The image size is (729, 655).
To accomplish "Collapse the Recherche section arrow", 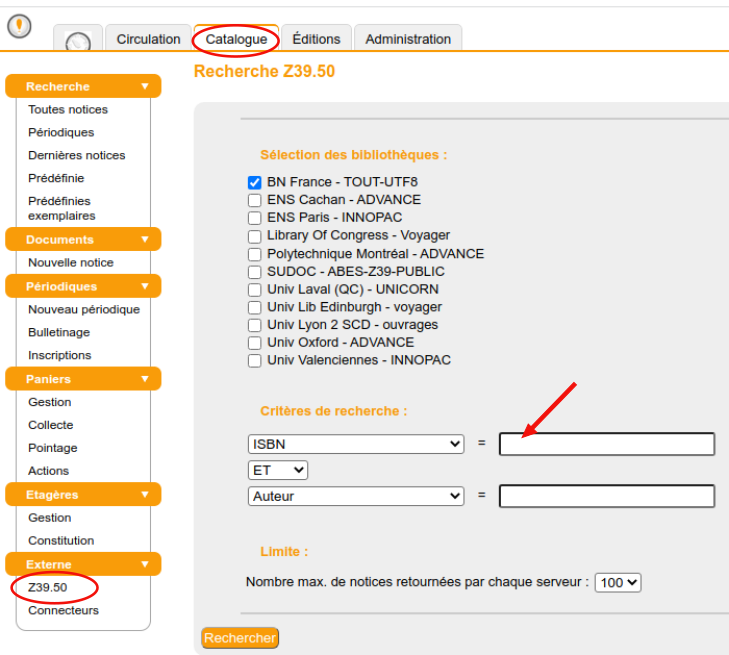I will coord(145,87).
